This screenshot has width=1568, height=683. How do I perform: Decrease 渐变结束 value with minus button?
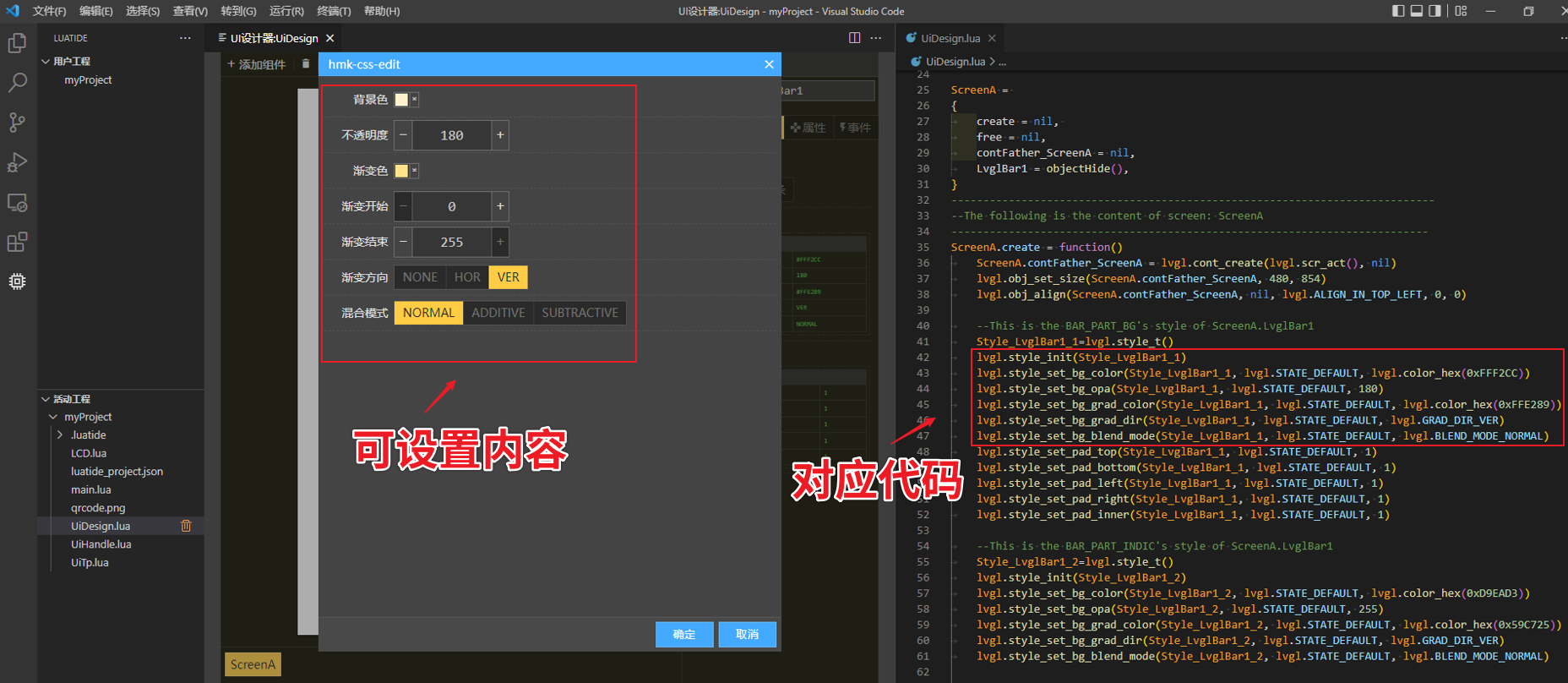(403, 242)
